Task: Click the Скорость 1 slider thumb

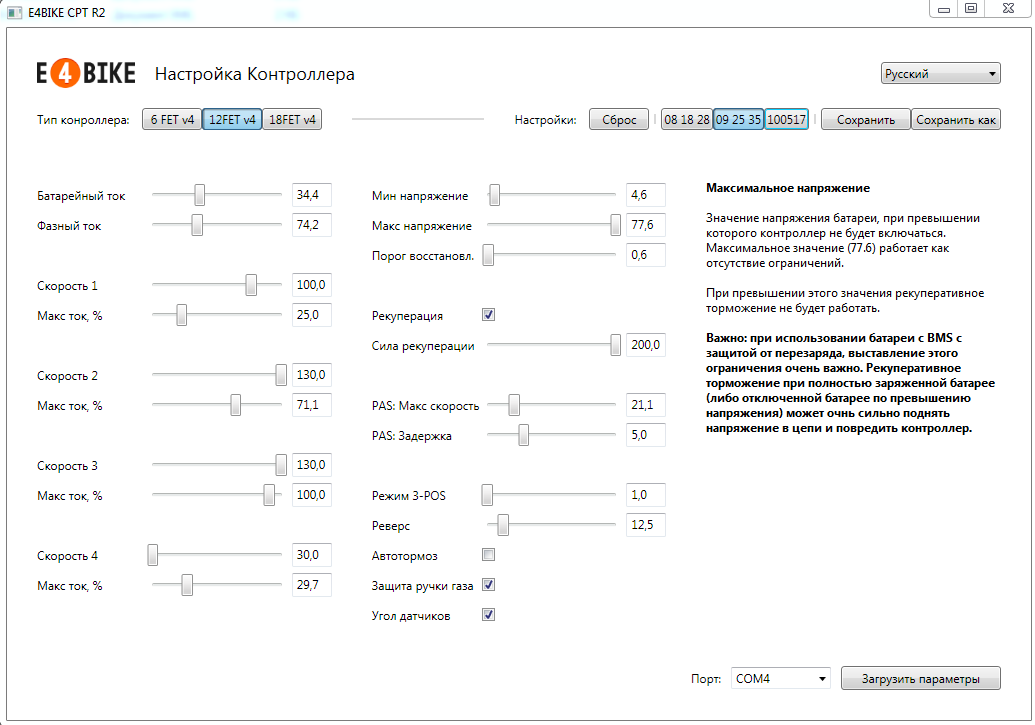Action: [x=251, y=285]
